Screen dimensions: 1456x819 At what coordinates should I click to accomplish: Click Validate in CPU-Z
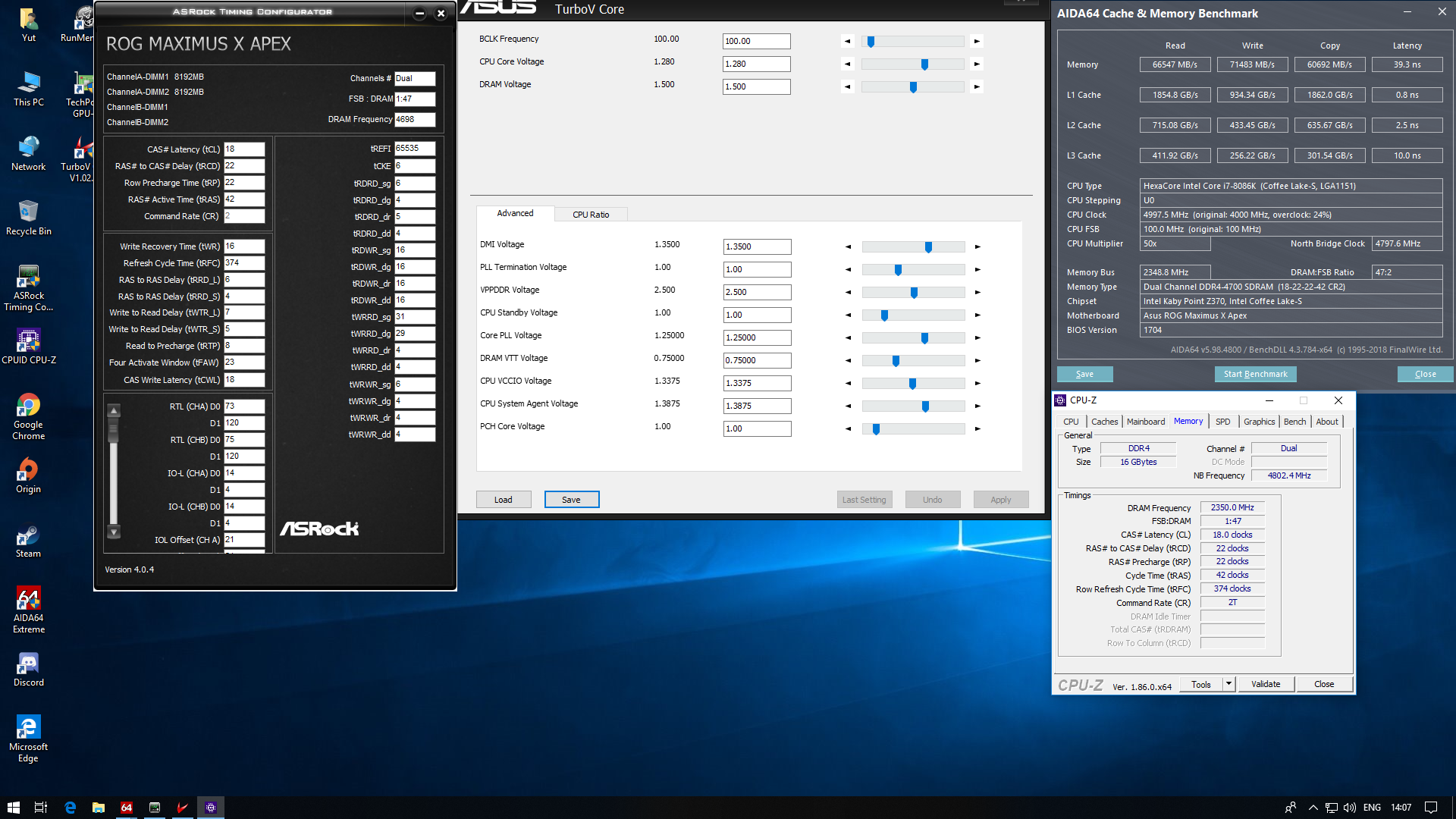1265,684
